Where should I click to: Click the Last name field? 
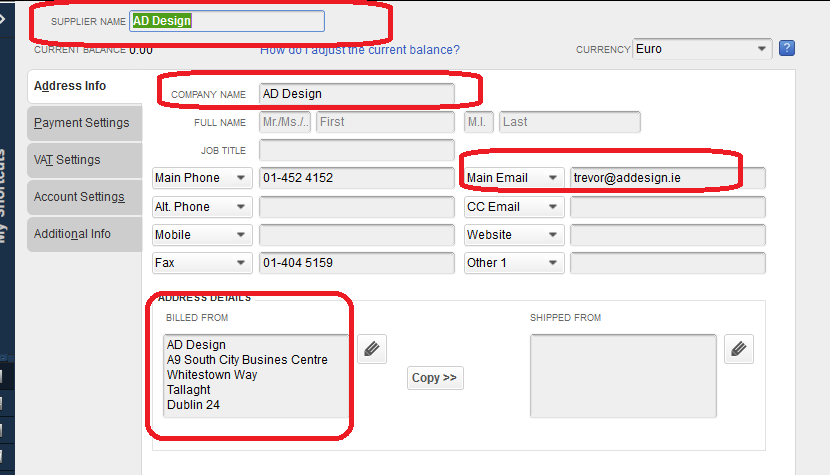[570, 122]
